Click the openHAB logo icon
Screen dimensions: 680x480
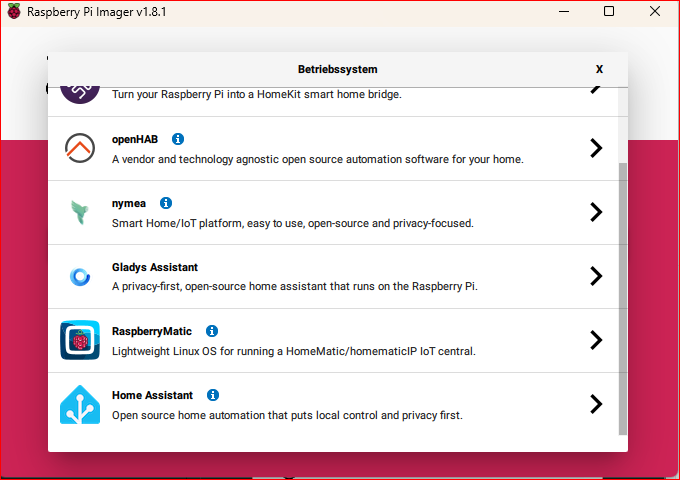click(80, 148)
